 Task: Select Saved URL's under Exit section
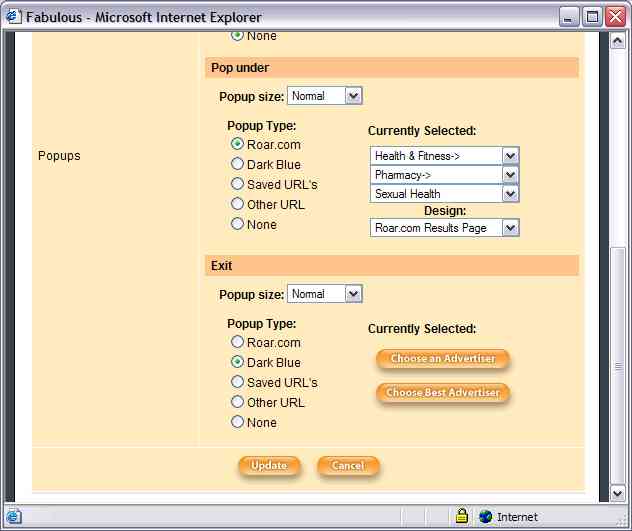[237, 381]
